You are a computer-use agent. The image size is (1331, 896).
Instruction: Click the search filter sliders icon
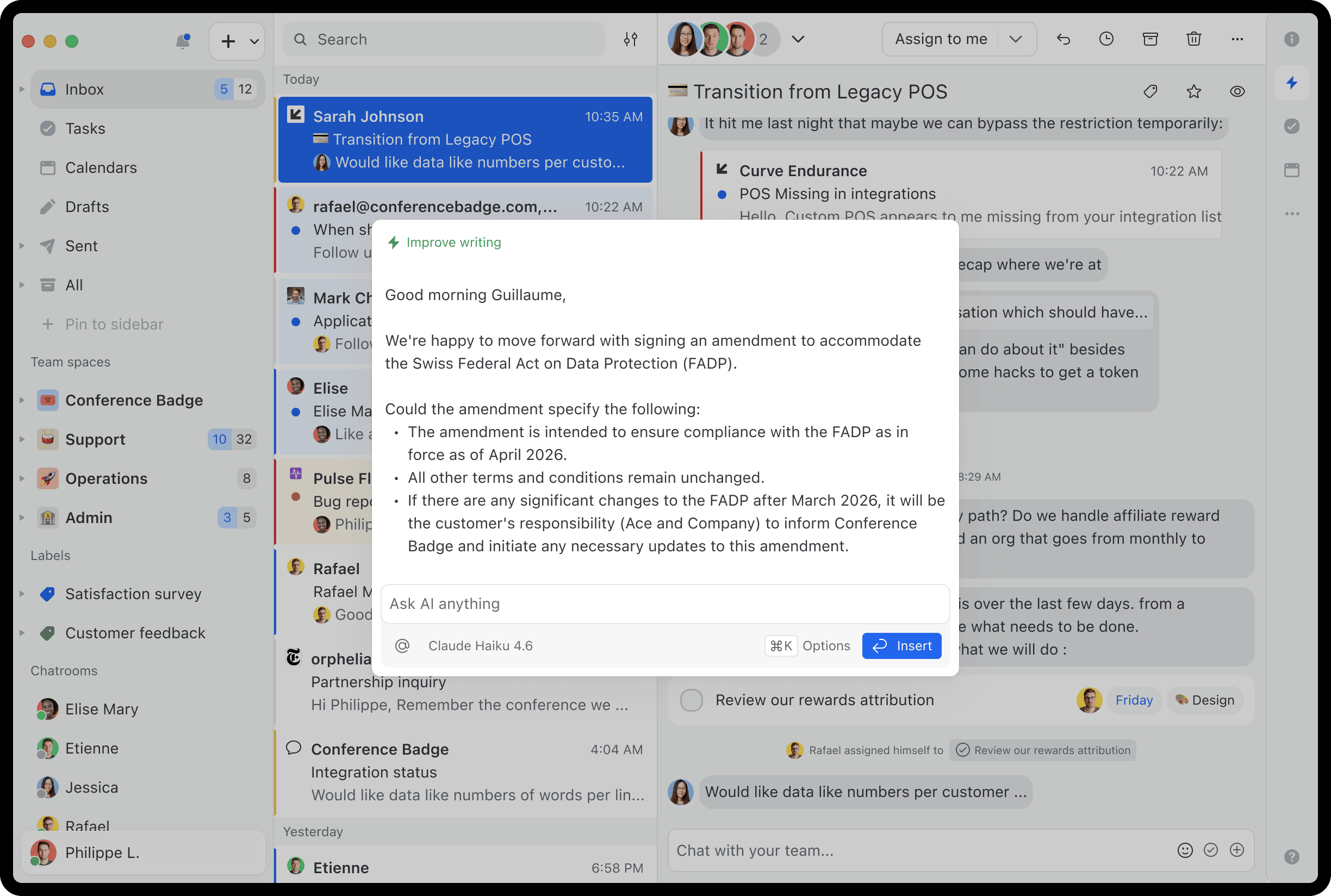click(x=630, y=40)
